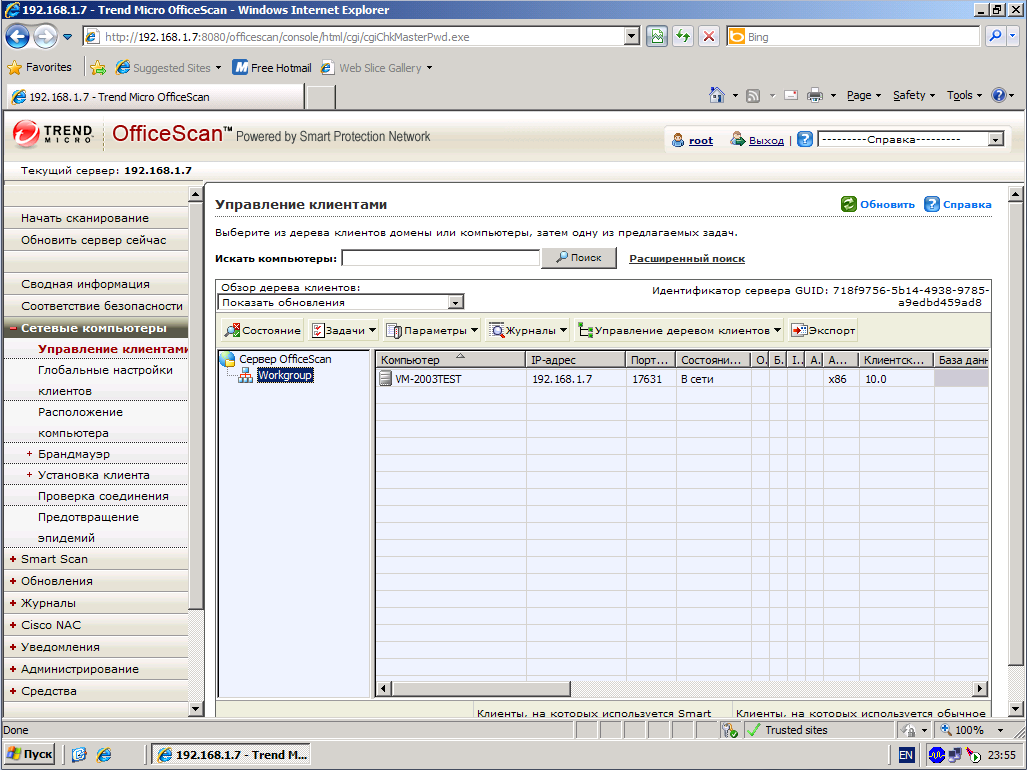The width and height of the screenshot is (1027, 770).
Task: Open Favorites star button
Action: pos(39,67)
